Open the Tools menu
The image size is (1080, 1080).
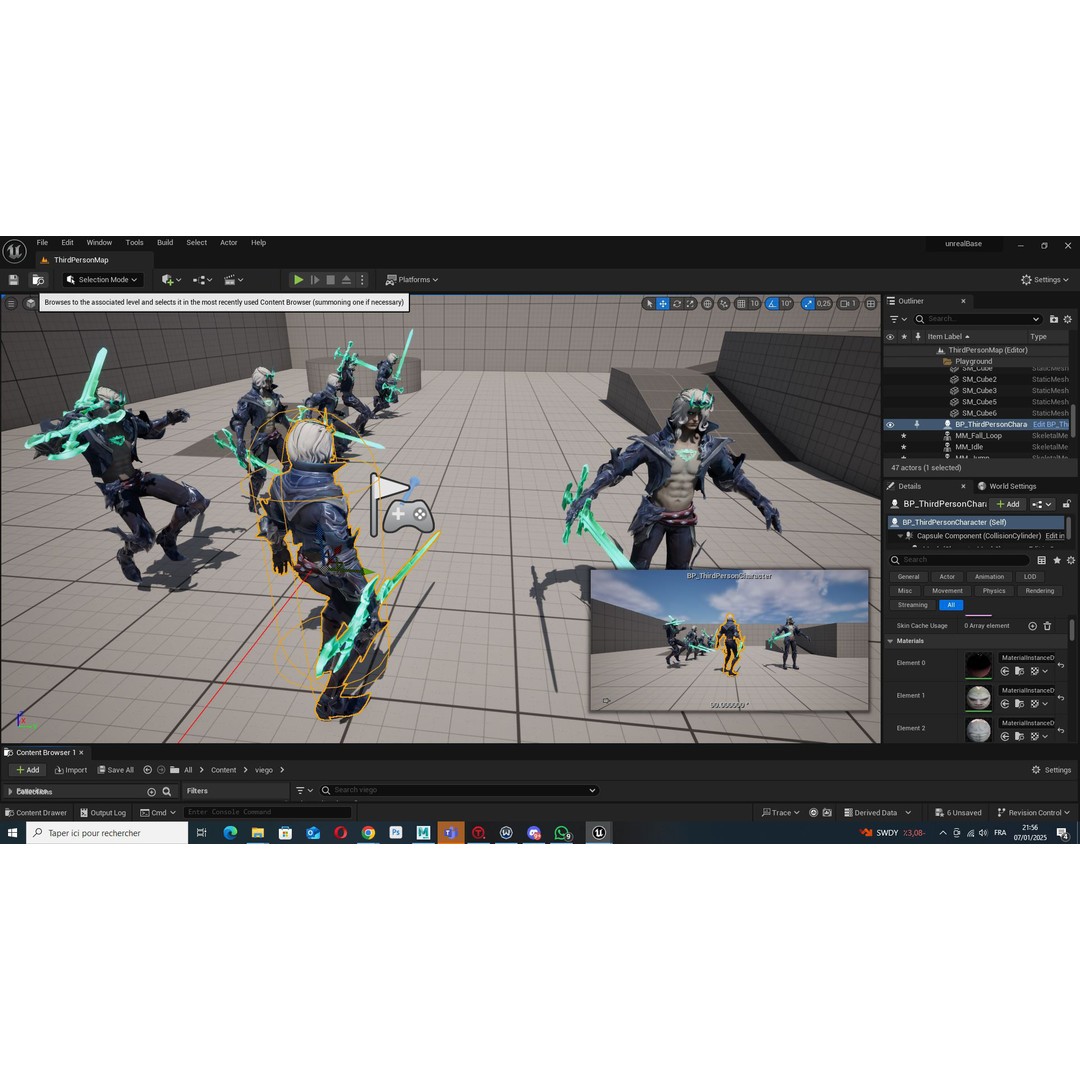tap(134, 242)
